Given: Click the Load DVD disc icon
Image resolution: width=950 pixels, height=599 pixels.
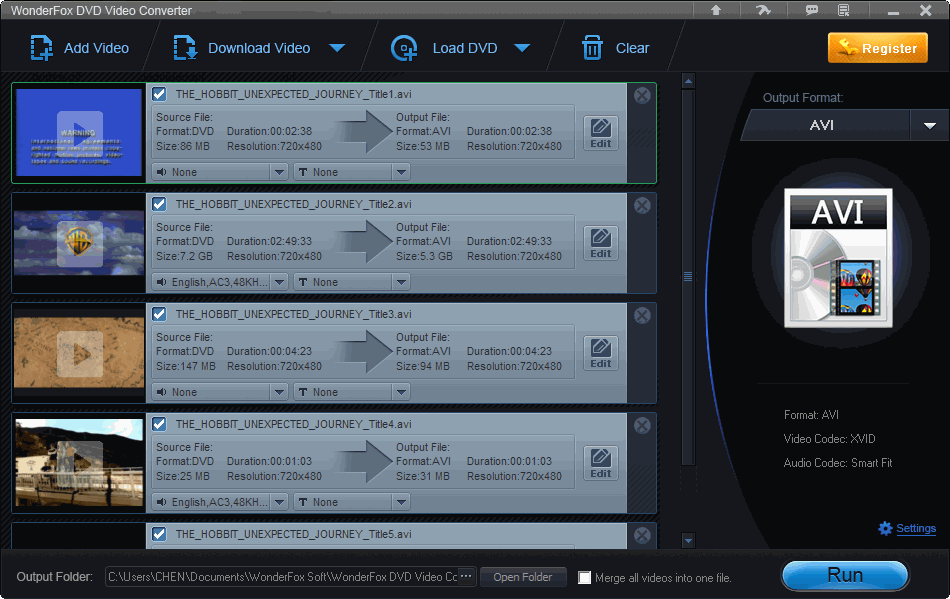Looking at the screenshot, I should 404,48.
